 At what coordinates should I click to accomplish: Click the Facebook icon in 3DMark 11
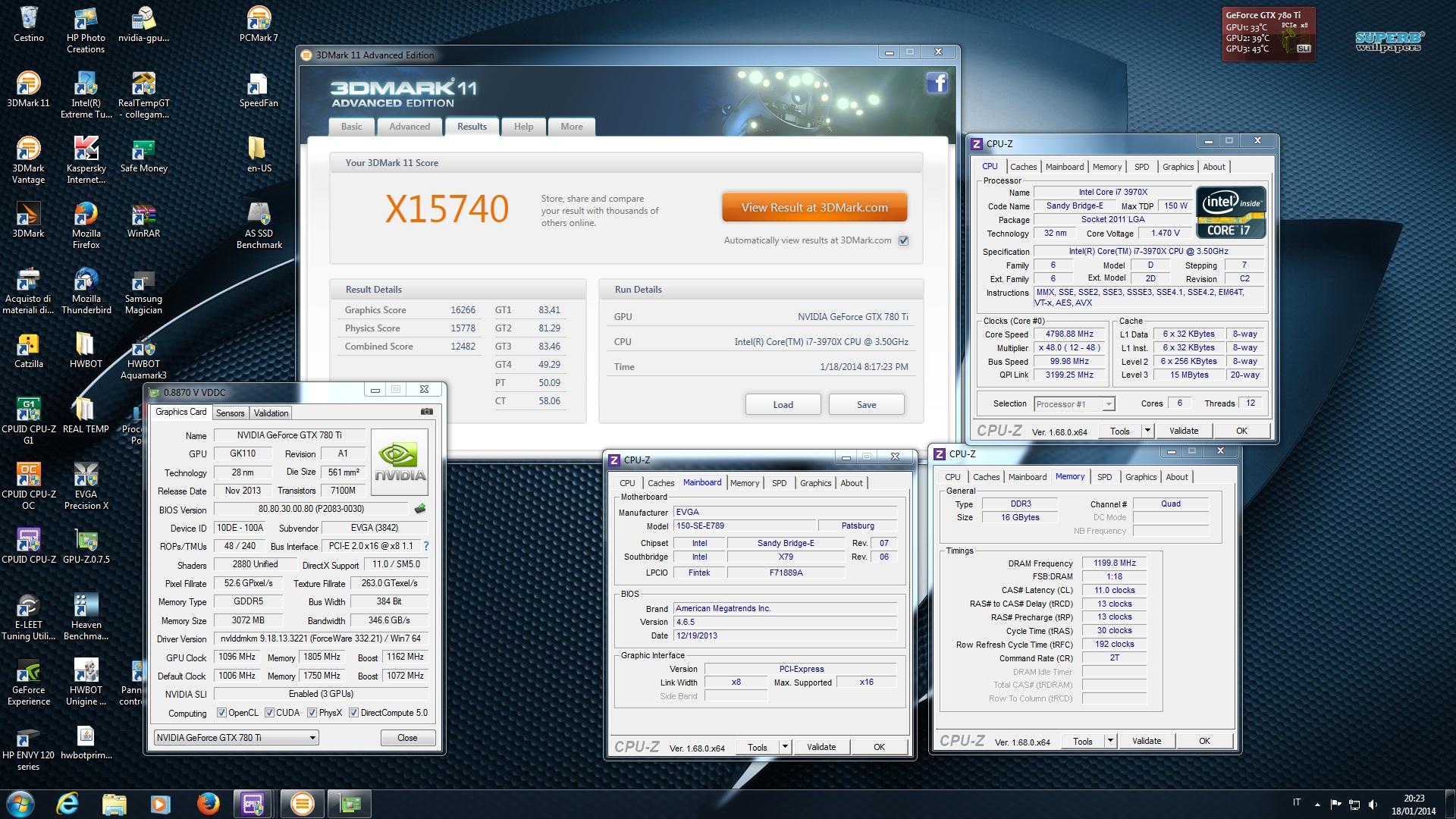coord(937,83)
